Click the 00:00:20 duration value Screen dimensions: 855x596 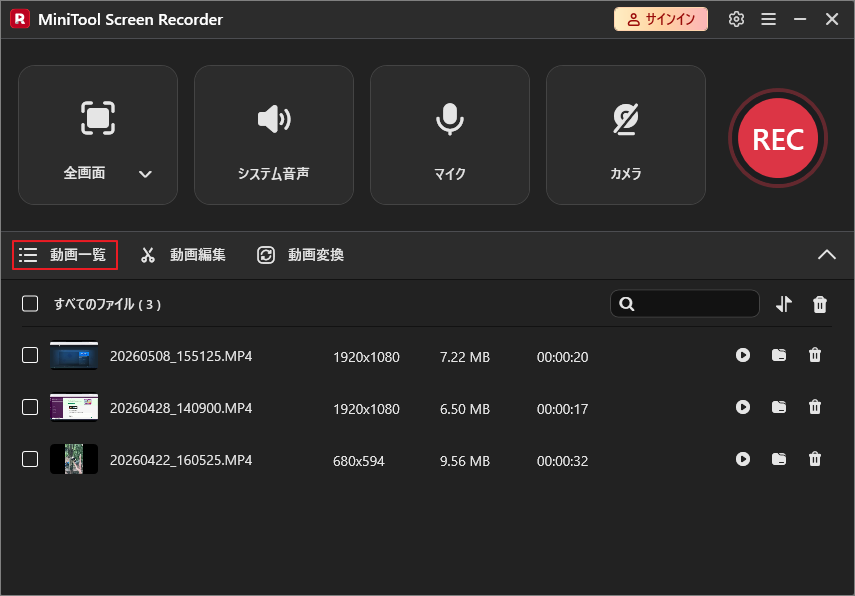pos(562,357)
